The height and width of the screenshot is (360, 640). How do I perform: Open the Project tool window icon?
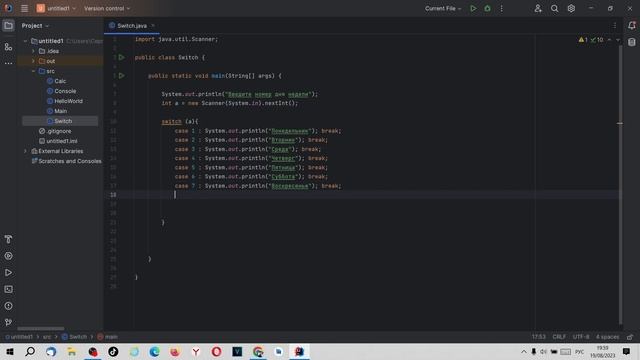(8, 26)
